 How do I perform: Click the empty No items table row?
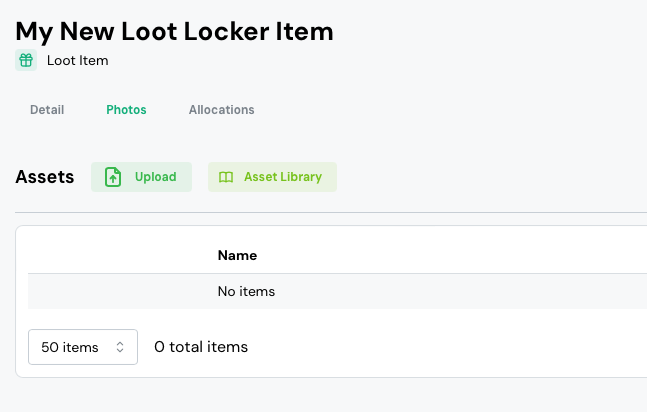[x=246, y=292]
